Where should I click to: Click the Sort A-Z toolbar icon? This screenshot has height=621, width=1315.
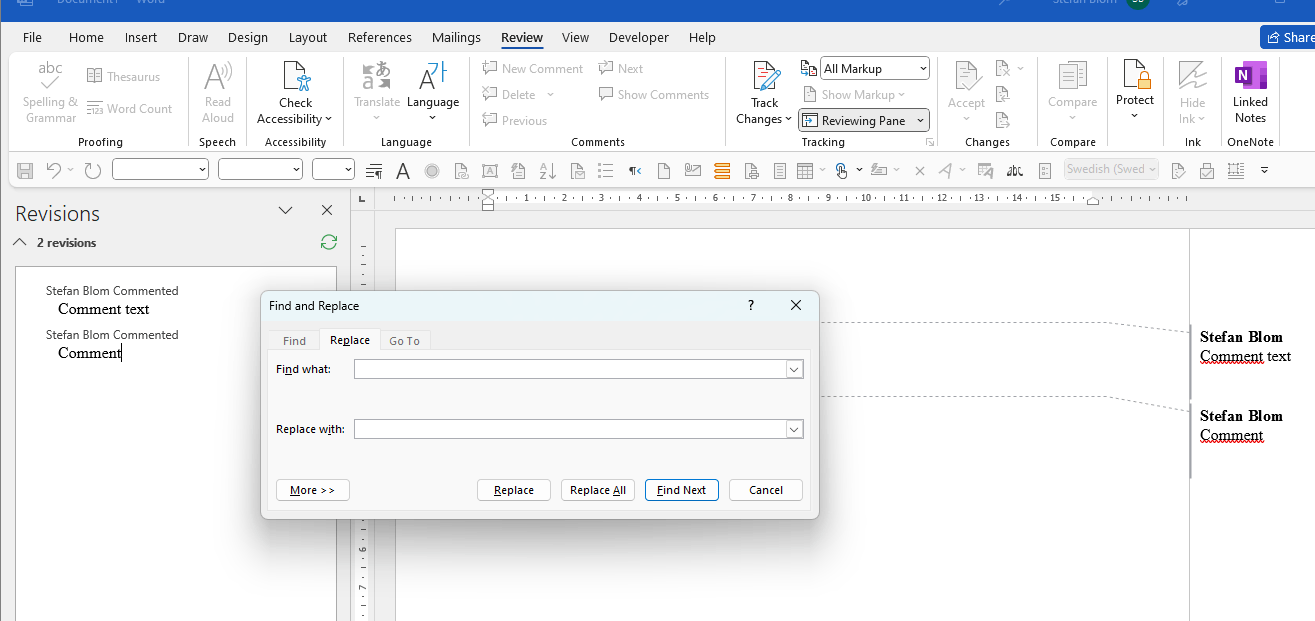547,171
